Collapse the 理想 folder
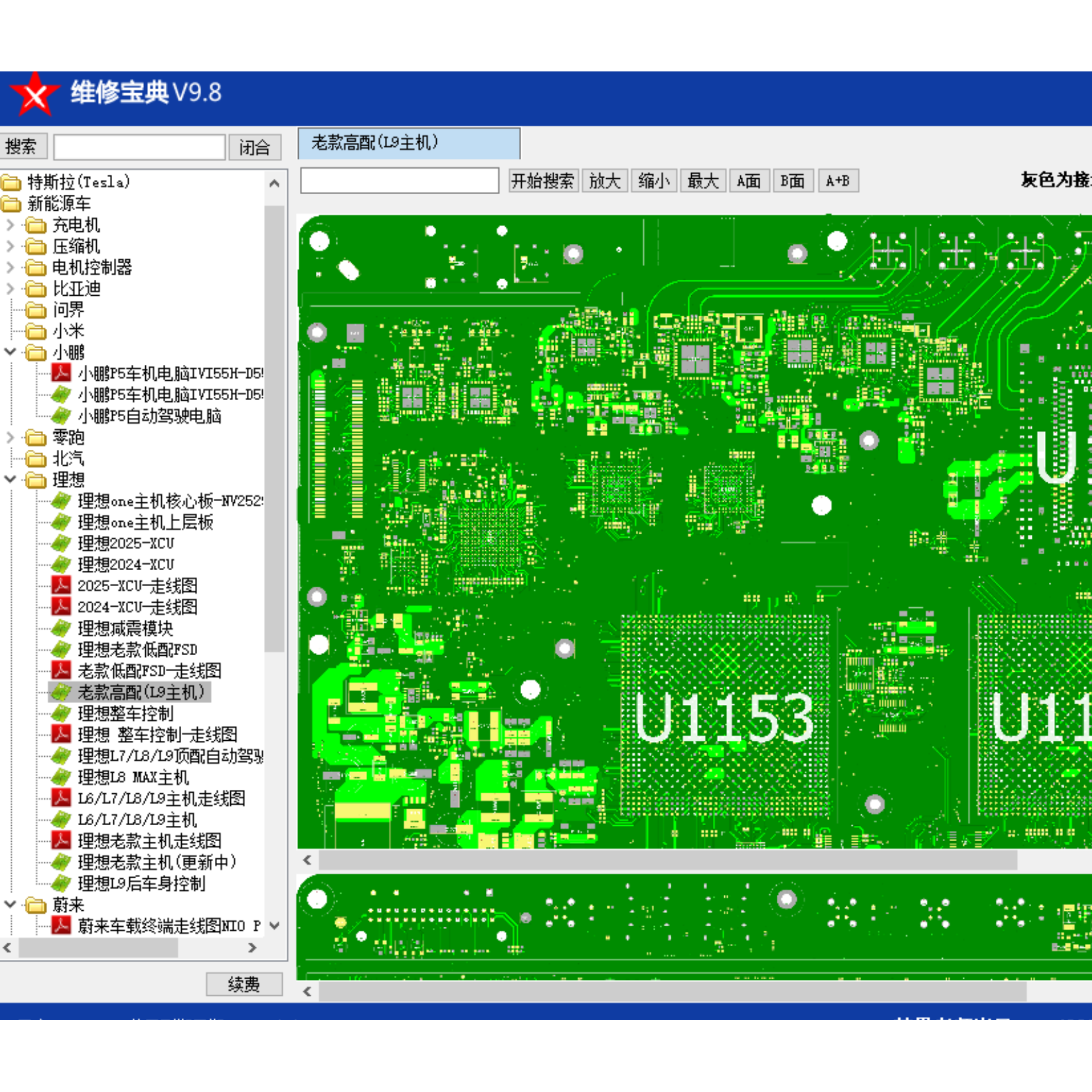1092x1092 pixels. pos(10,479)
